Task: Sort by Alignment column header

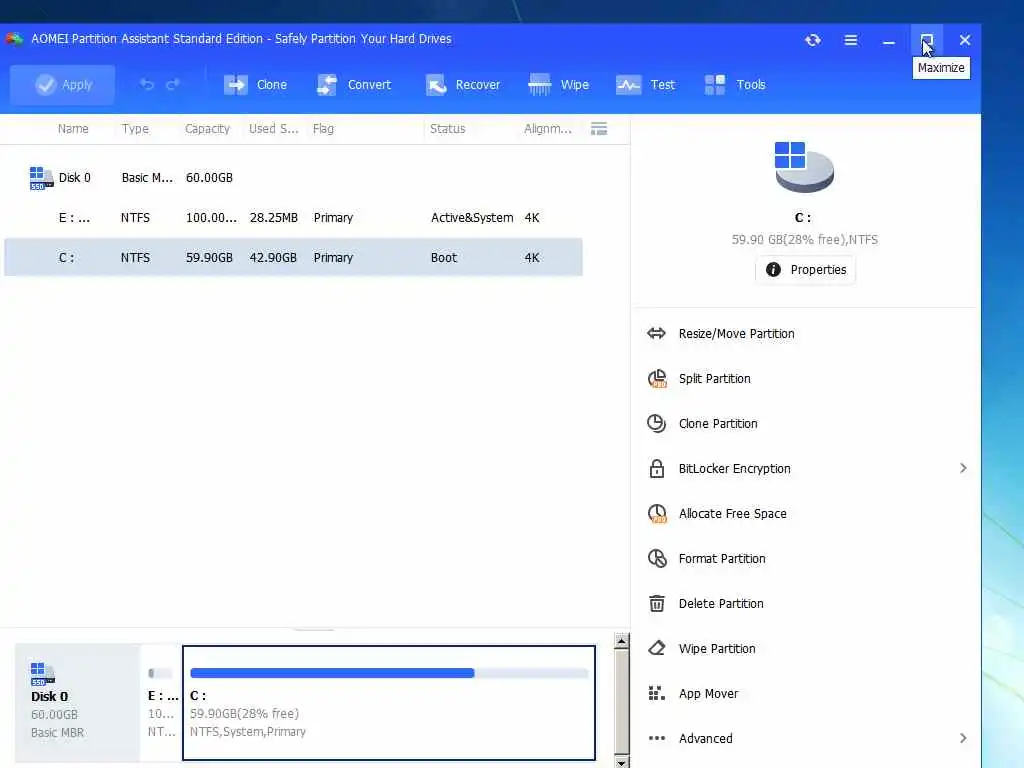Action: click(x=547, y=129)
